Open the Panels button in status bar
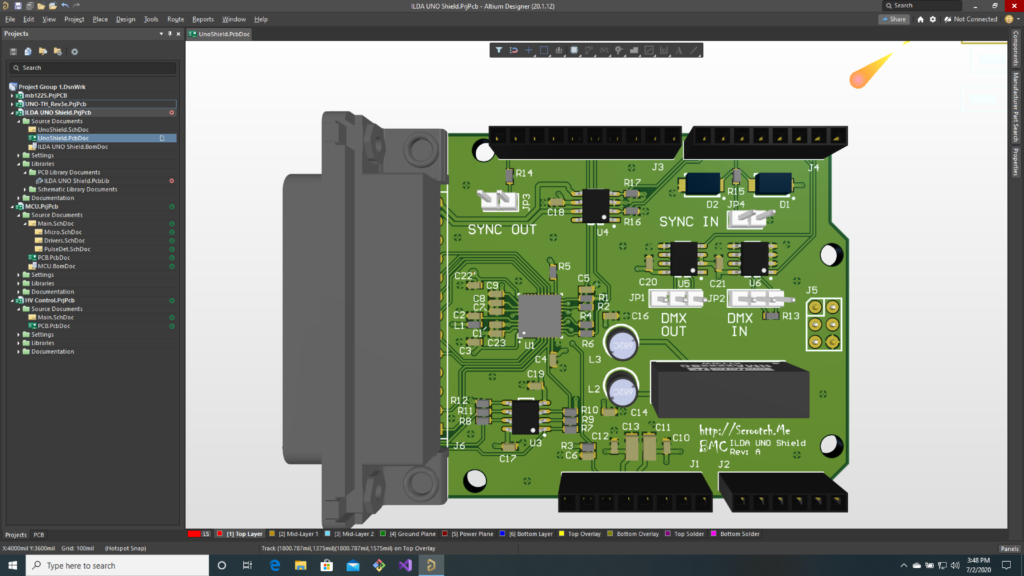Viewport: 1024px width, 576px height. pyautogui.click(x=1008, y=549)
